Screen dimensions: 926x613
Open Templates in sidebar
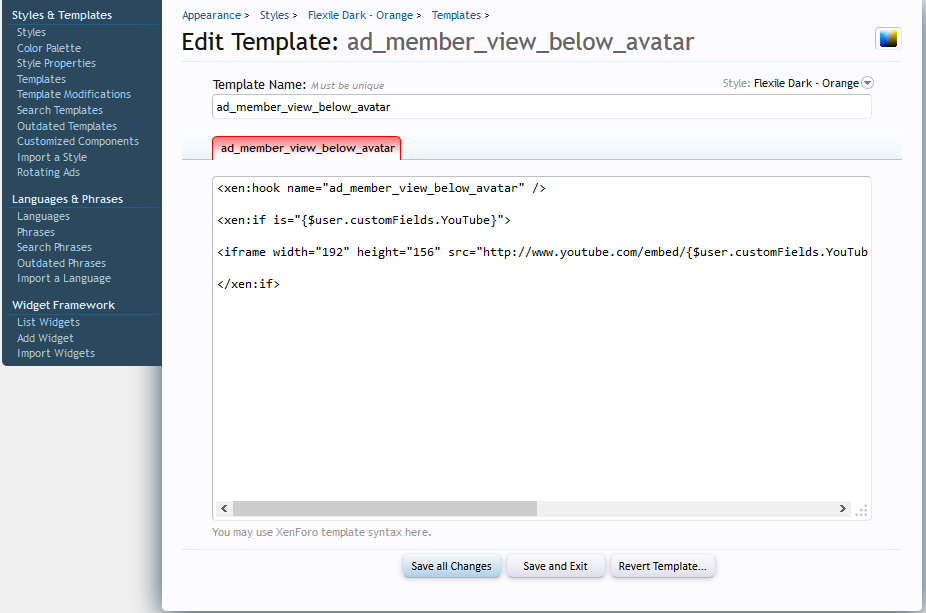click(41, 79)
